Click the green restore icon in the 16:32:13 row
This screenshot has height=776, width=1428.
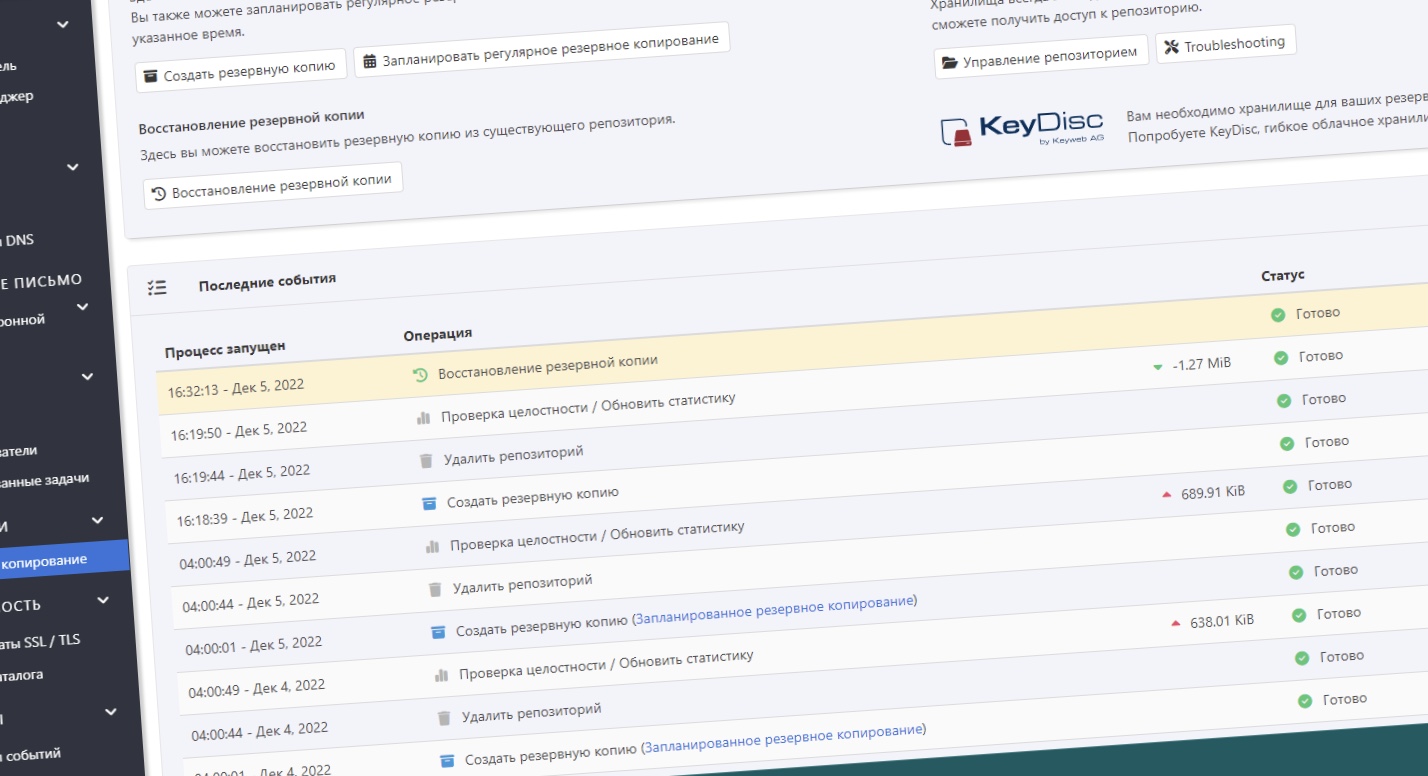[x=420, y=374]
